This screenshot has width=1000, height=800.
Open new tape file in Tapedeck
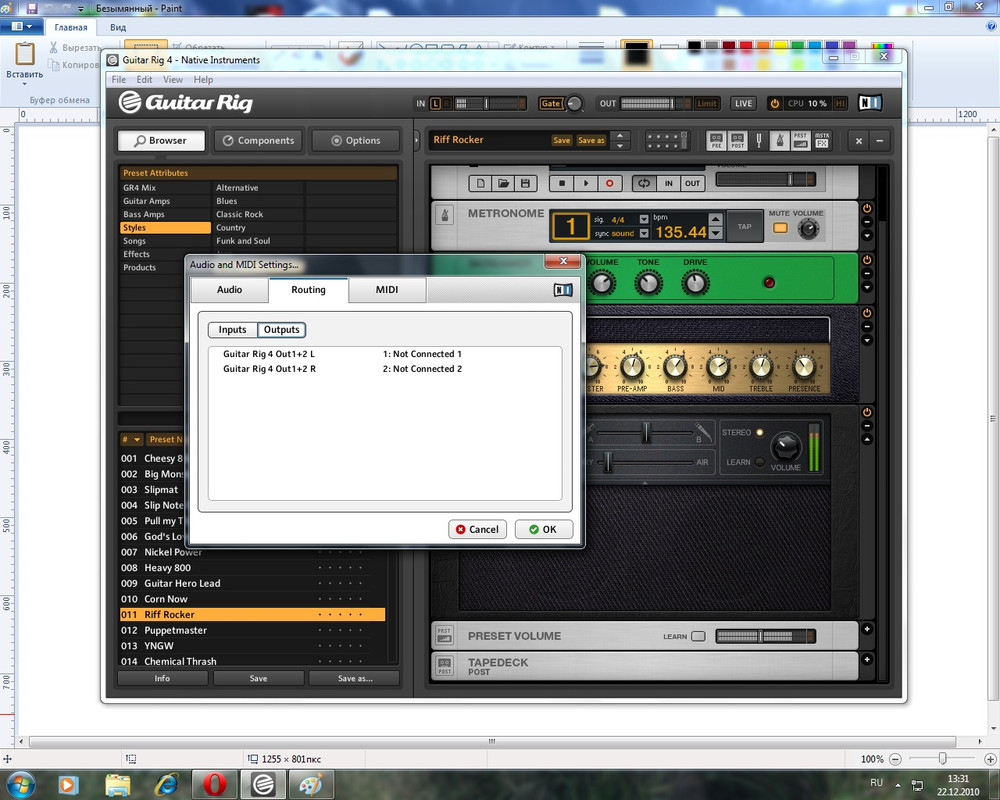coord(481,184)
